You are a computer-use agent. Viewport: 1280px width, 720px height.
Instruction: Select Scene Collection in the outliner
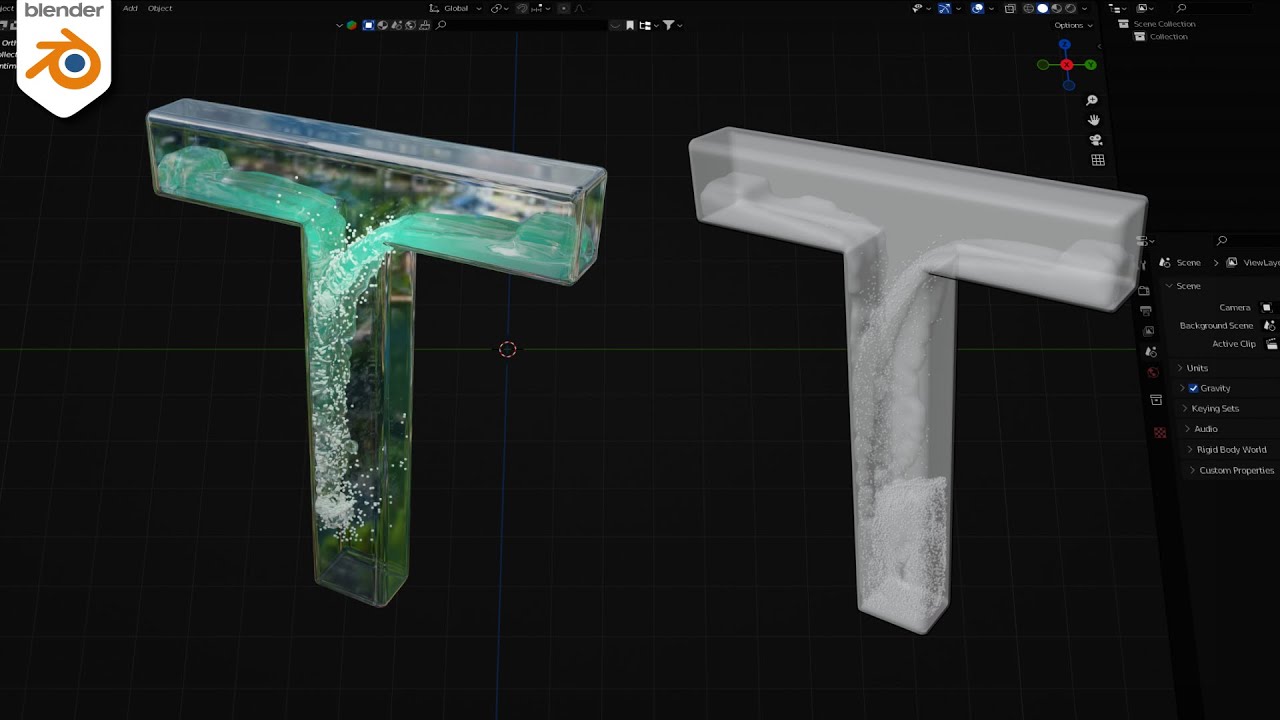coord(1163,24)
